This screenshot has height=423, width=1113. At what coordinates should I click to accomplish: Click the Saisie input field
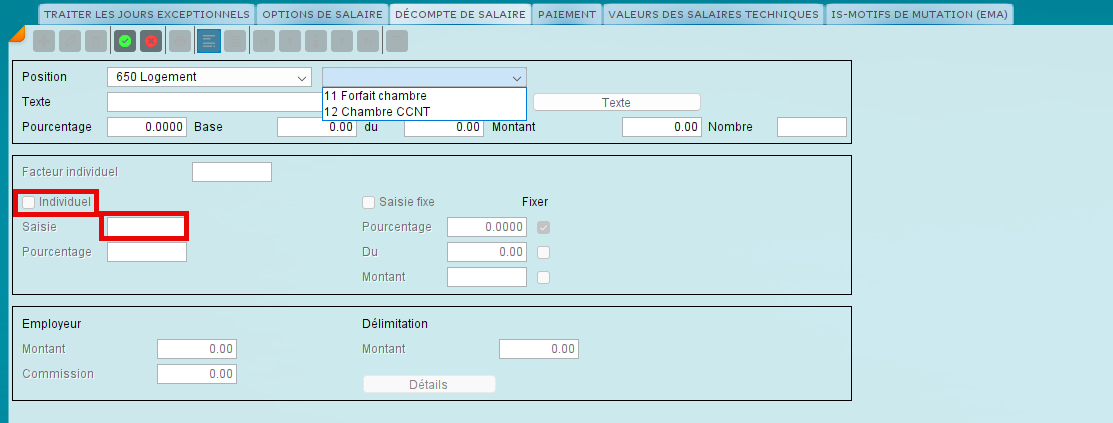coord(147,227)
